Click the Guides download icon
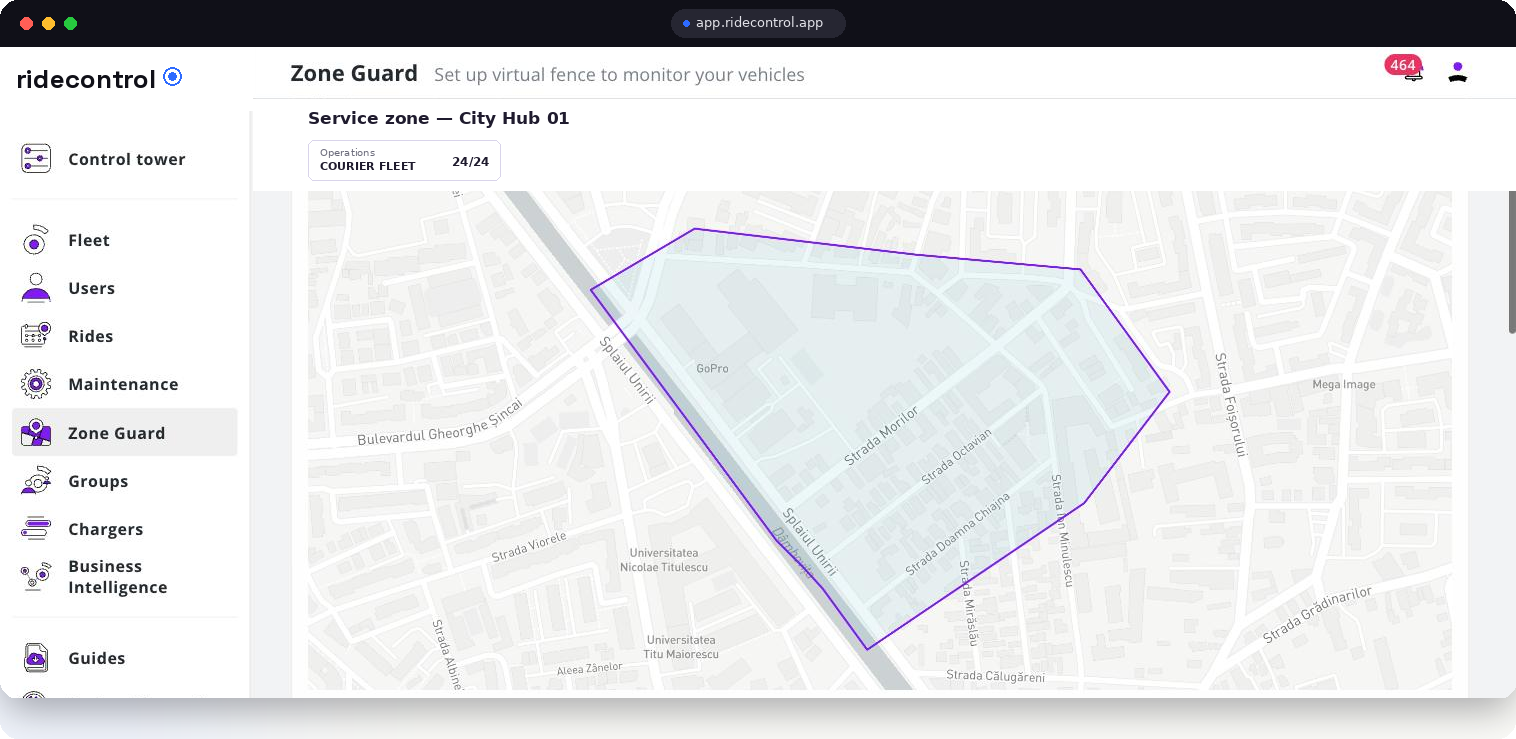 point(36,657)
